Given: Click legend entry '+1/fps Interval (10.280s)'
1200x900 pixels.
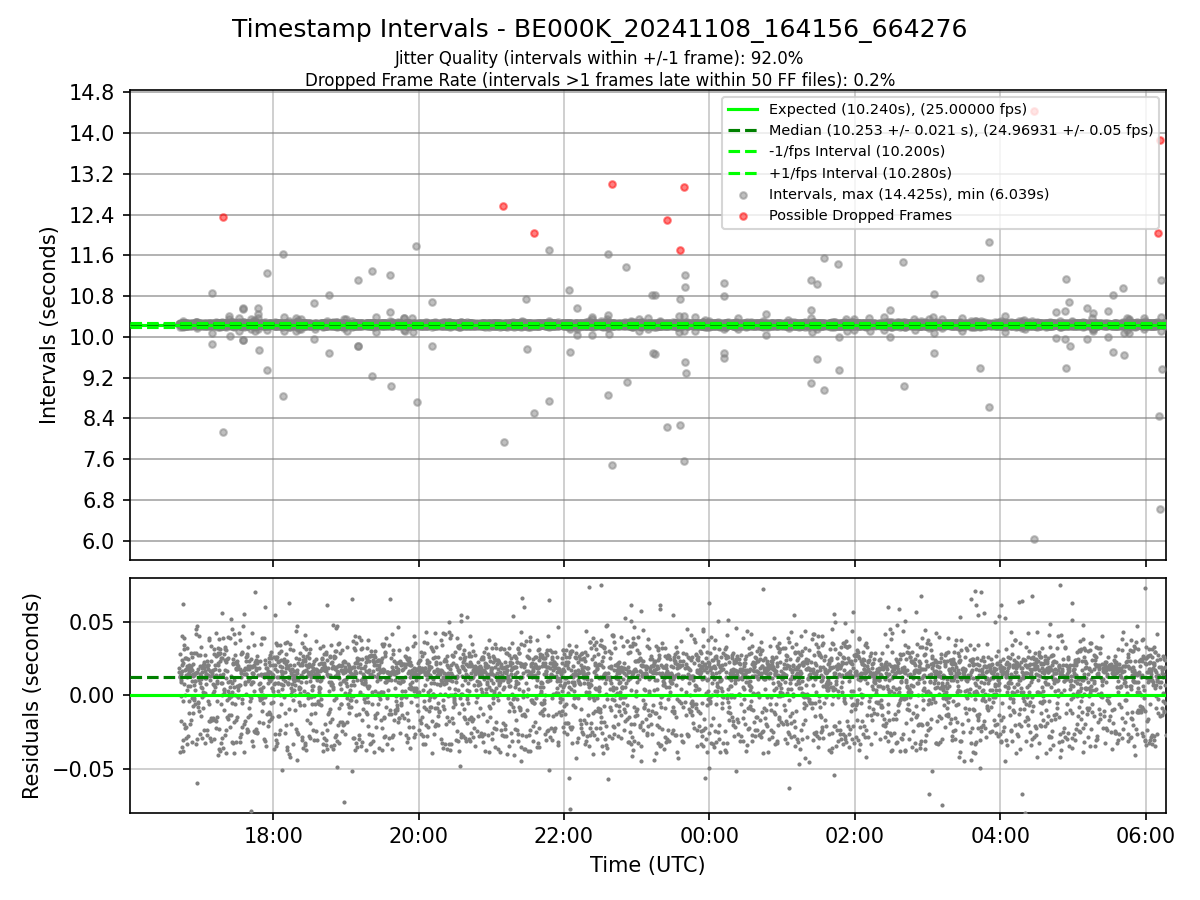Looking at the screenshot, I should tap(860, 172).
